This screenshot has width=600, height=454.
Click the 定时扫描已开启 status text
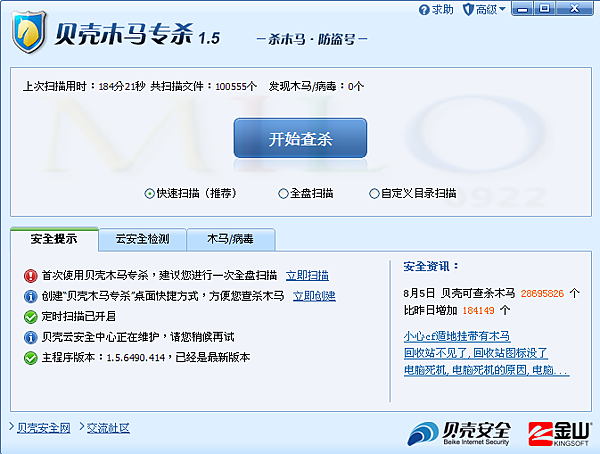tap(79, 317)
